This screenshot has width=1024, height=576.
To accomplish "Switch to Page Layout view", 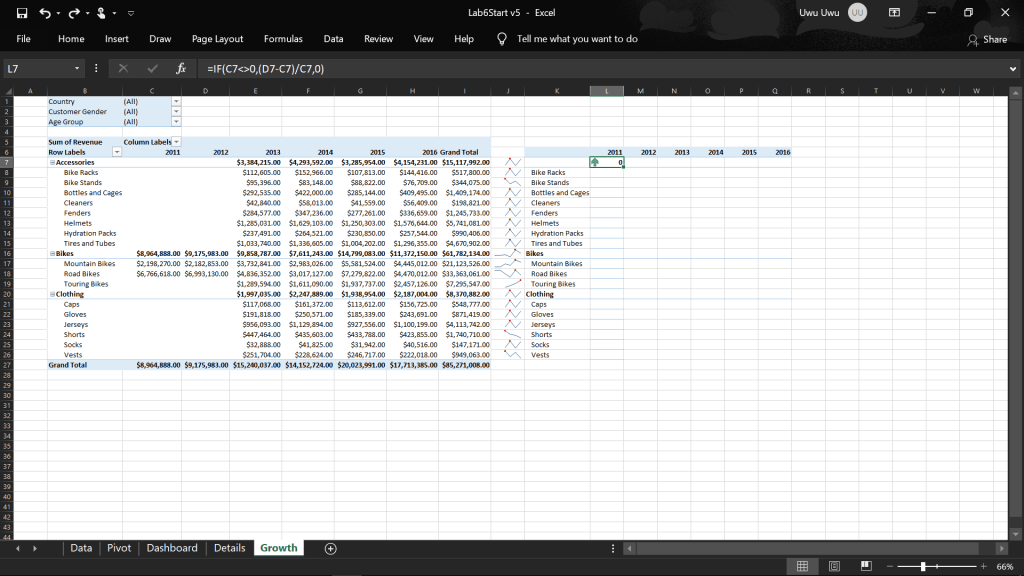I will pos(835,566).
